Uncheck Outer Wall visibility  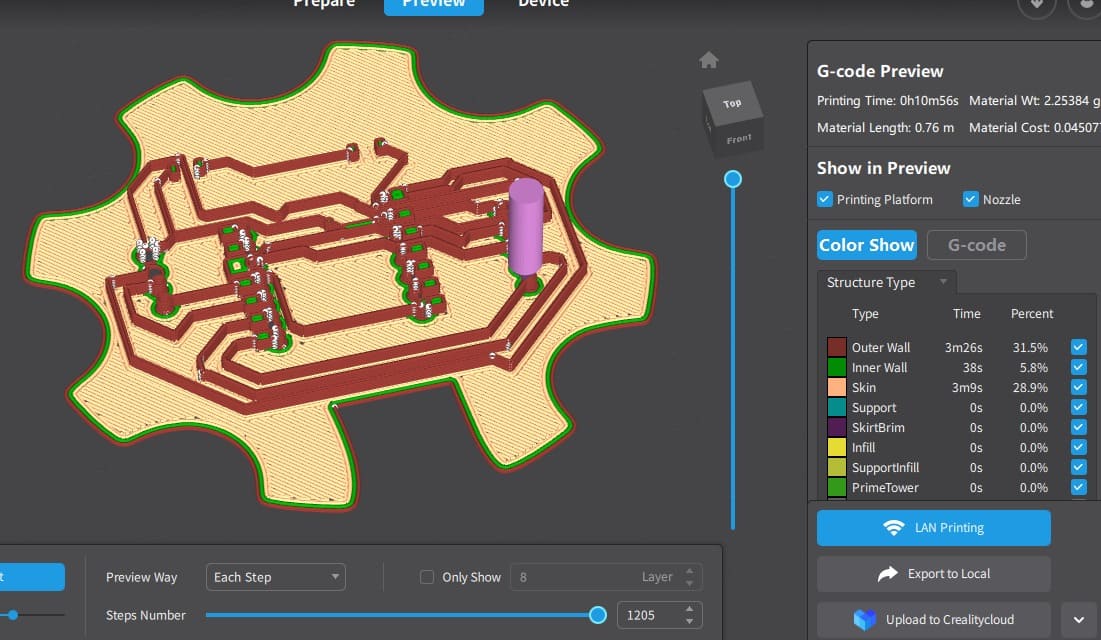[x=1079, y=347]
